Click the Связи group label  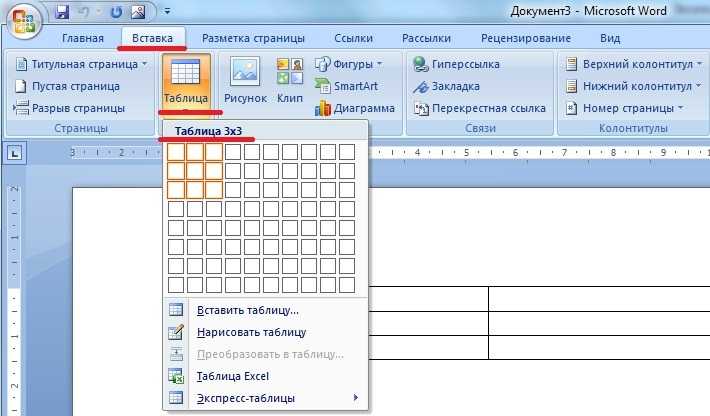pyautogui.click(x=480, y=129)
